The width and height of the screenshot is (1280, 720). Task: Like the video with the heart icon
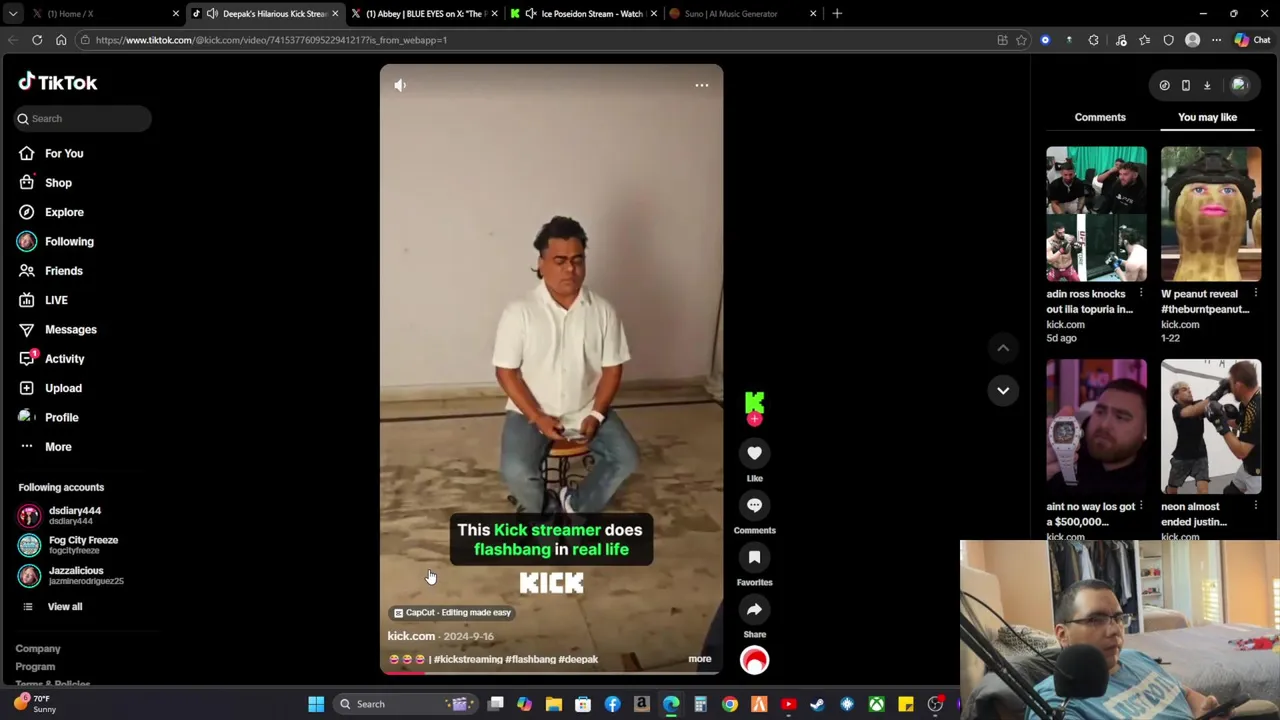[x=754, y=453]
